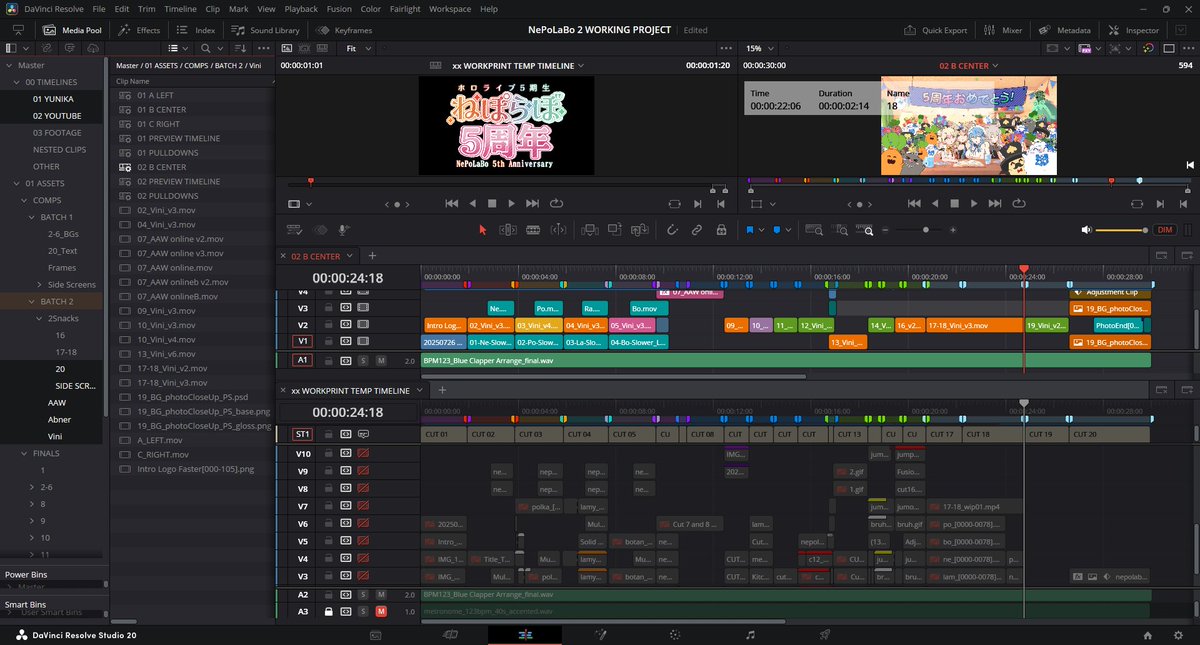Screen dimensions: 1200x645
Task: Select 17-18_Vini_v3.mov in clip list
Action: pos(172,383)
